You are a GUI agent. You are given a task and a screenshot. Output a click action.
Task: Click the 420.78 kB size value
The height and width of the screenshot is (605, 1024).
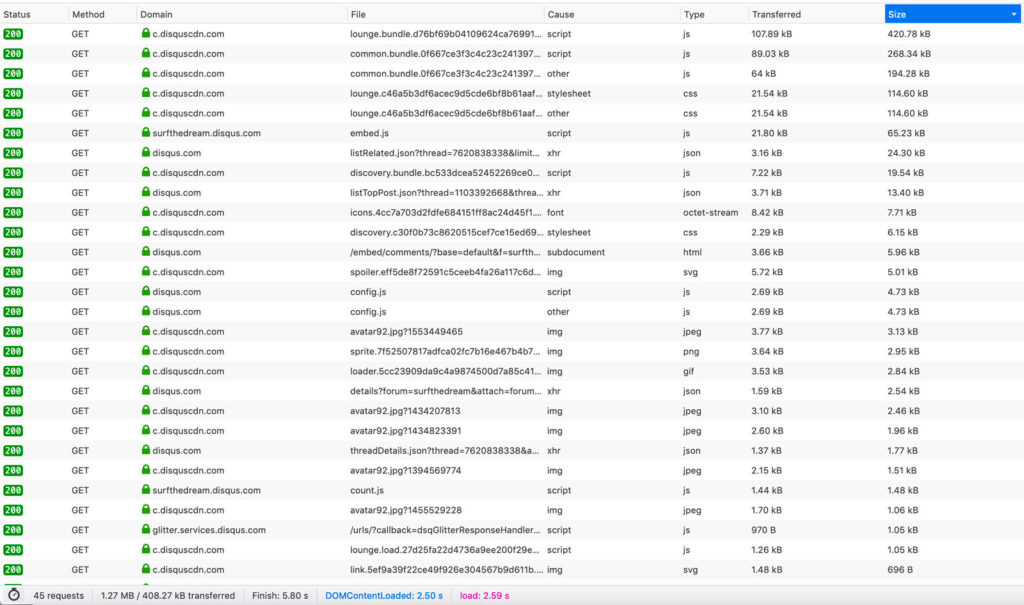(908, 34)
